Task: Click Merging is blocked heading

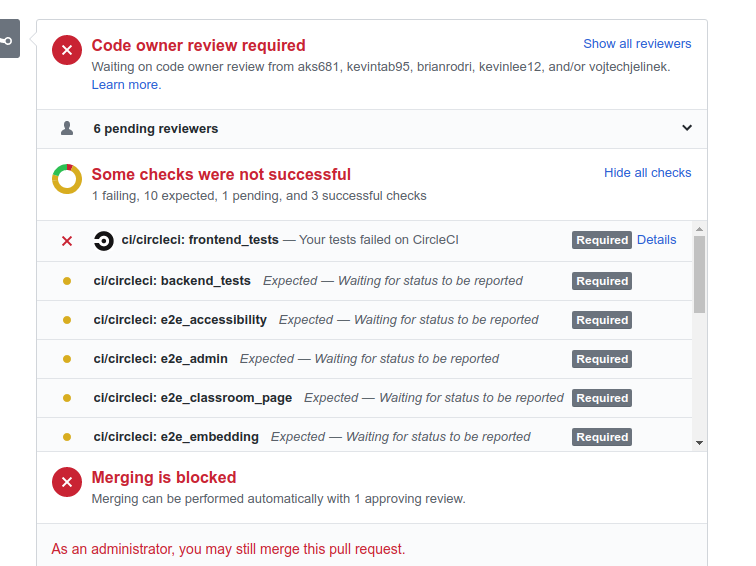Action: click(164, 477)
